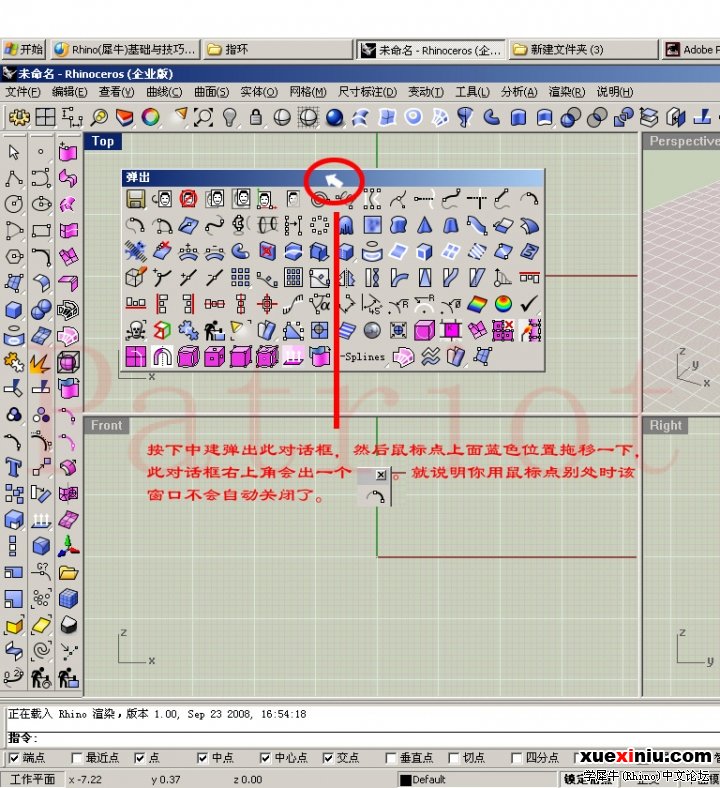Open the 文件(F) menu

[23, 92]
